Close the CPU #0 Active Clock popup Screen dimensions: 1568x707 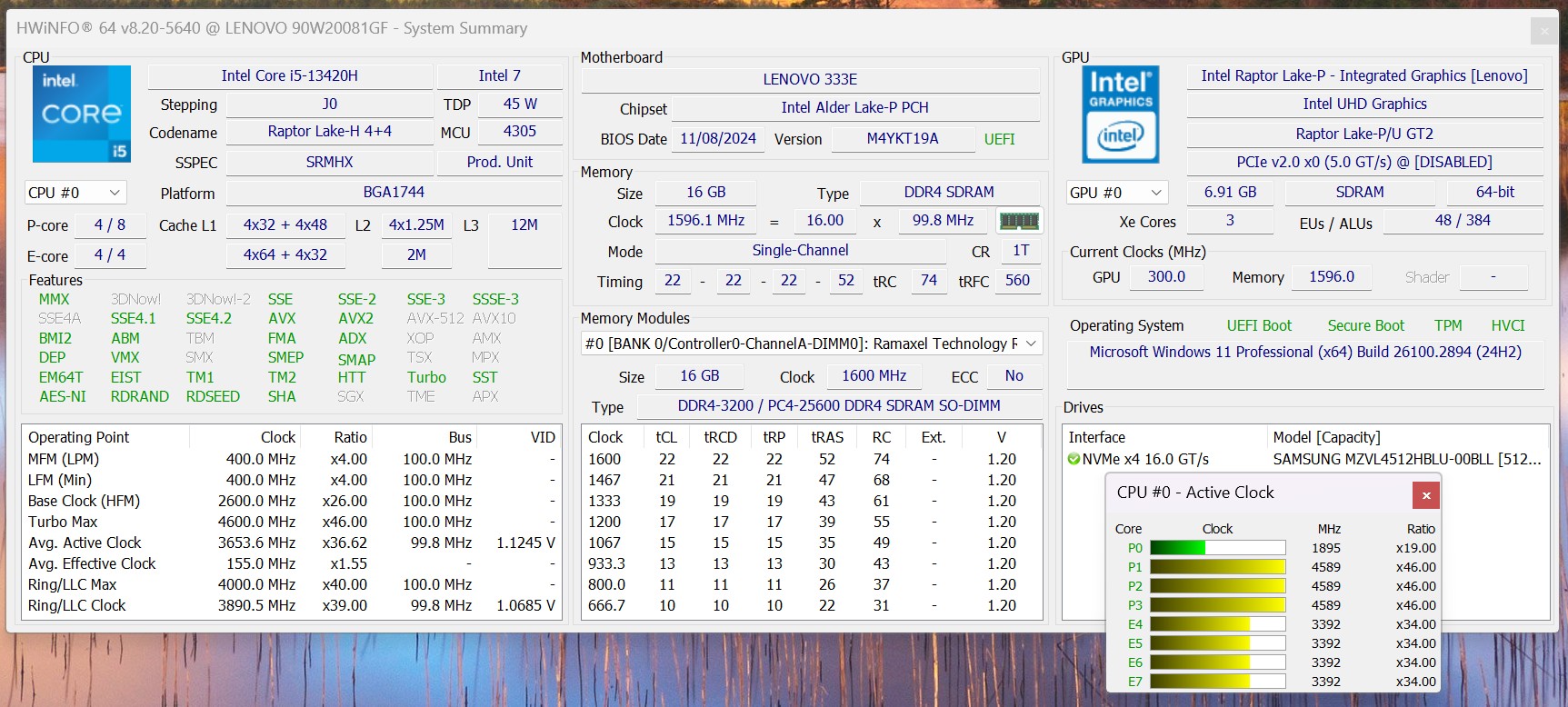pyautogui.click(x=1425, y=495)
